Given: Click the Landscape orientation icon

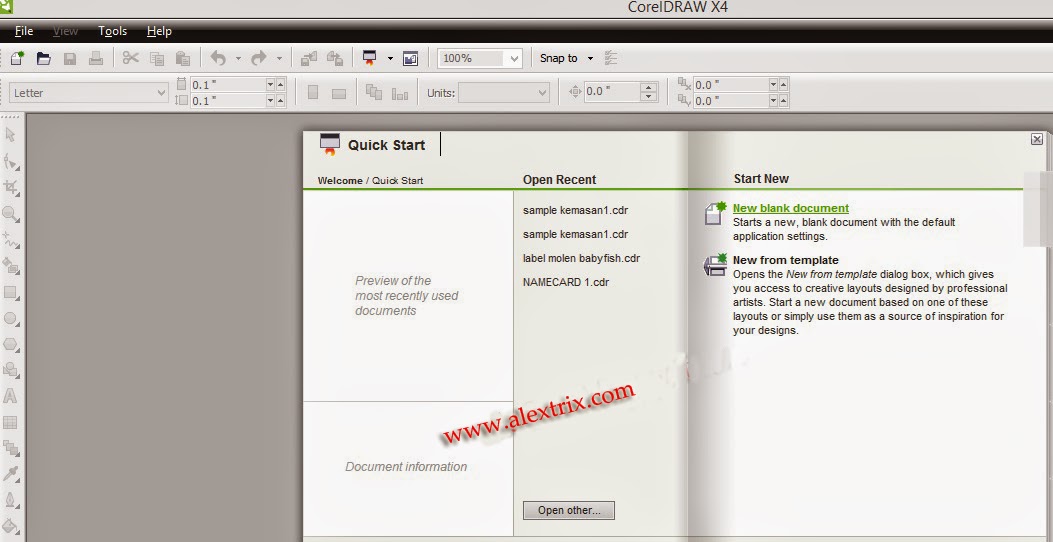Looking at the screenshot, I should tap(339, 93).
